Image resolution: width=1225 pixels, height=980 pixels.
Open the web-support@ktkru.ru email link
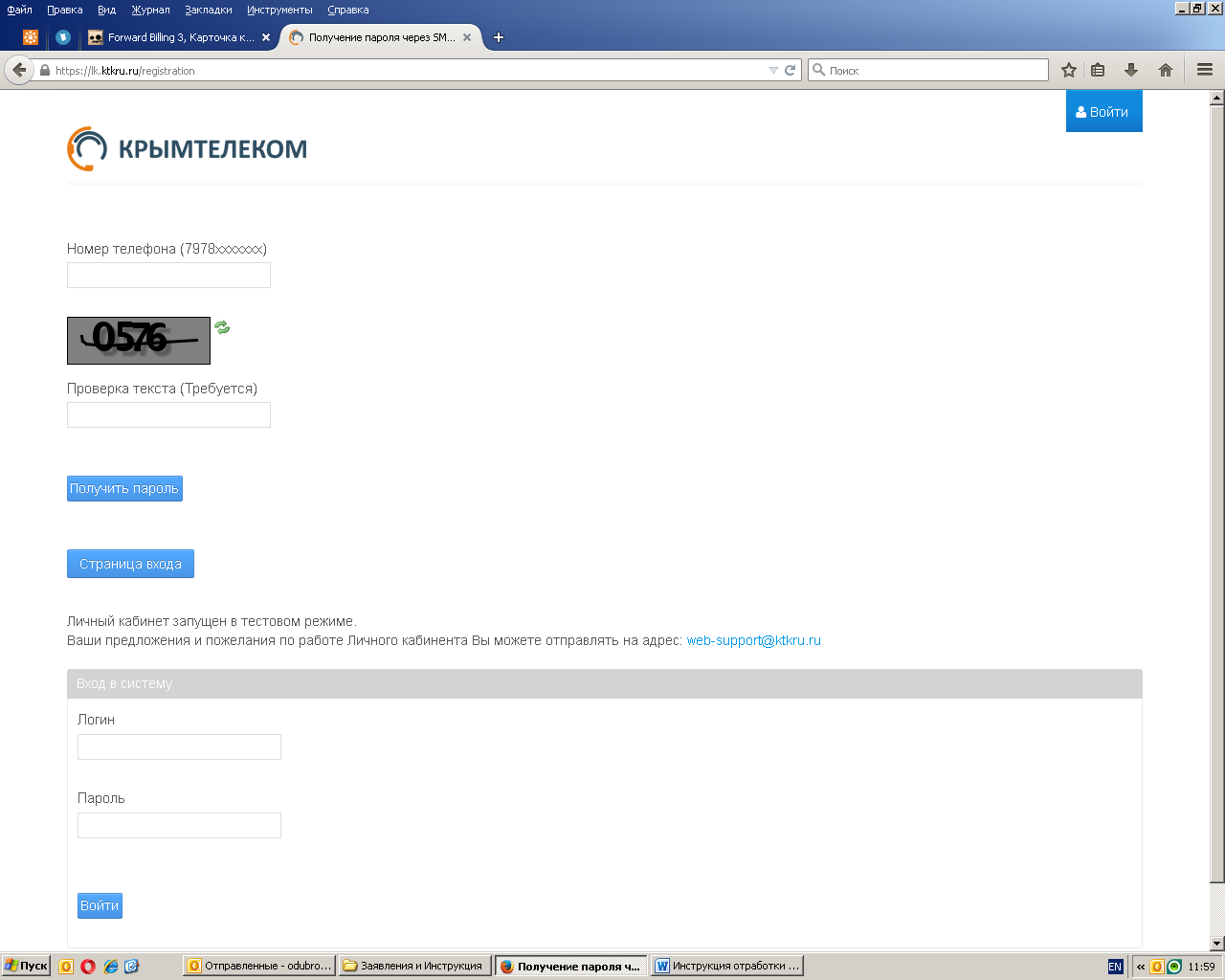[753, 640]
